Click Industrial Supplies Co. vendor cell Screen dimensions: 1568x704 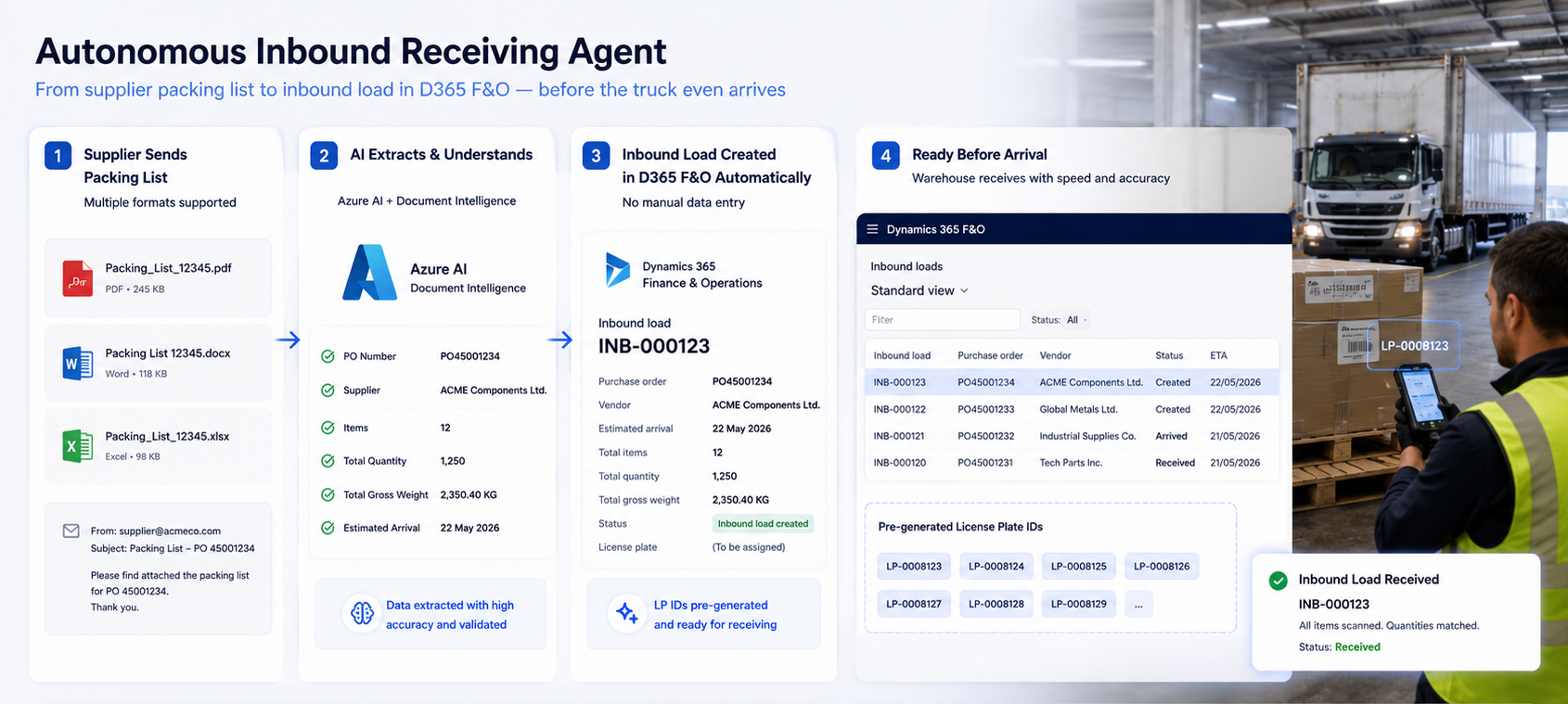tap(1087, 436)
